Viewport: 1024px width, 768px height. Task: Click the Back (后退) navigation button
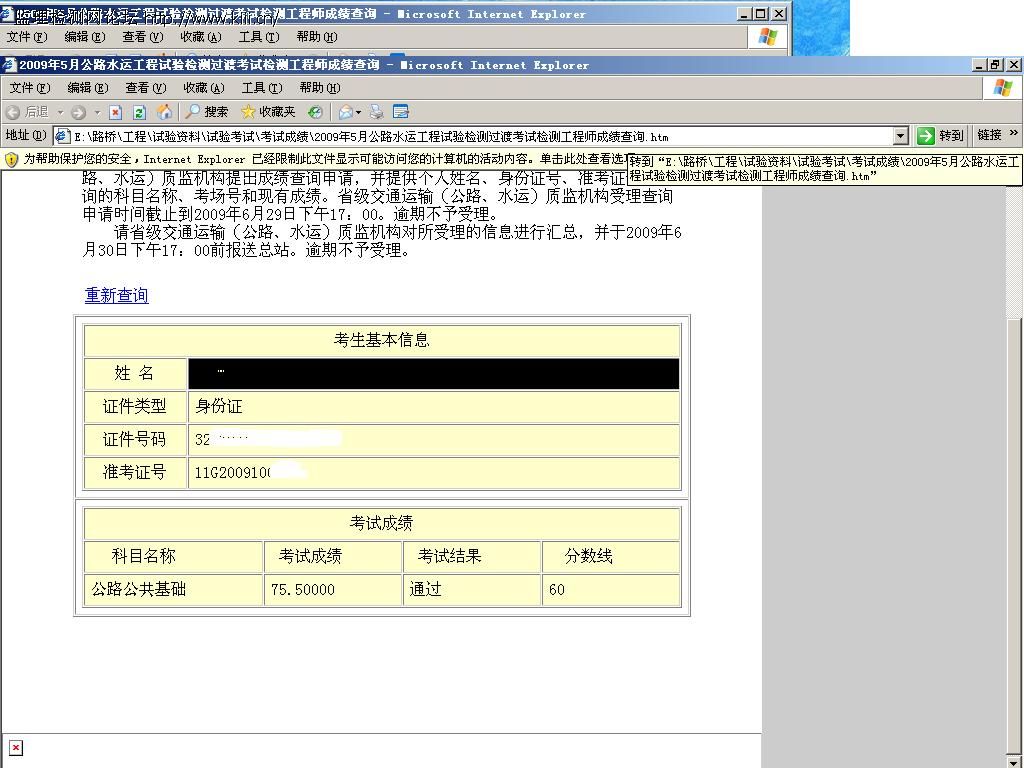(x=28, y=112)
